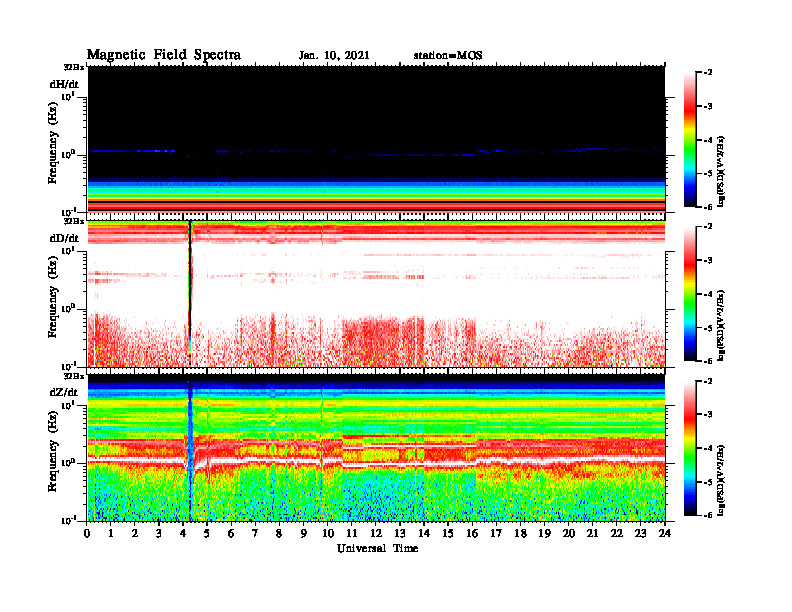Click the hour tick label "21"
Image resolution: width=792 pixels, height=612 pixels.
click(592, 533)
